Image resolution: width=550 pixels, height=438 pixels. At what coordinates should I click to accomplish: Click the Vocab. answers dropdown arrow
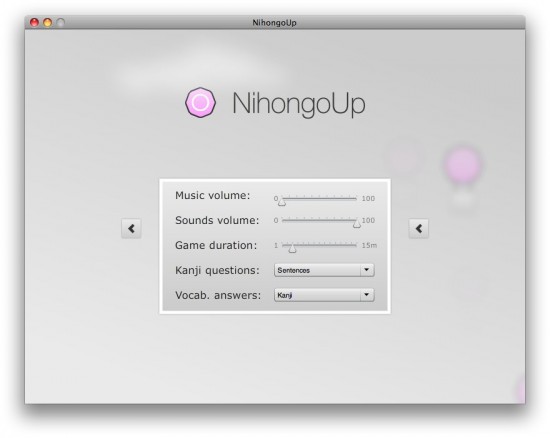(x=367, y=295)
